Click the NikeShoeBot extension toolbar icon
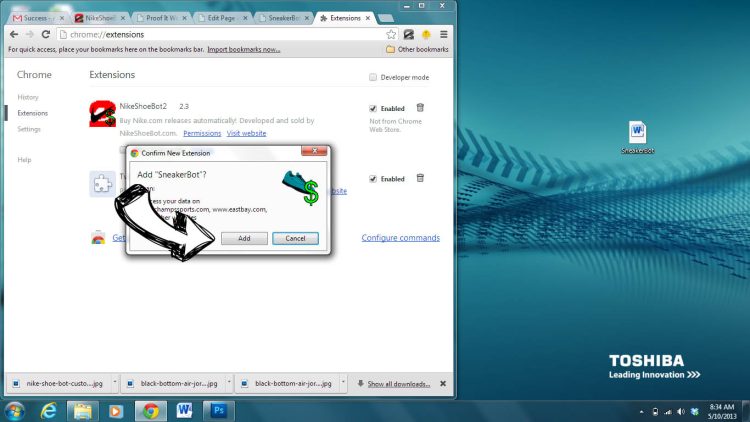The height and width of the screenshot is (422, 750). [409, 34]
